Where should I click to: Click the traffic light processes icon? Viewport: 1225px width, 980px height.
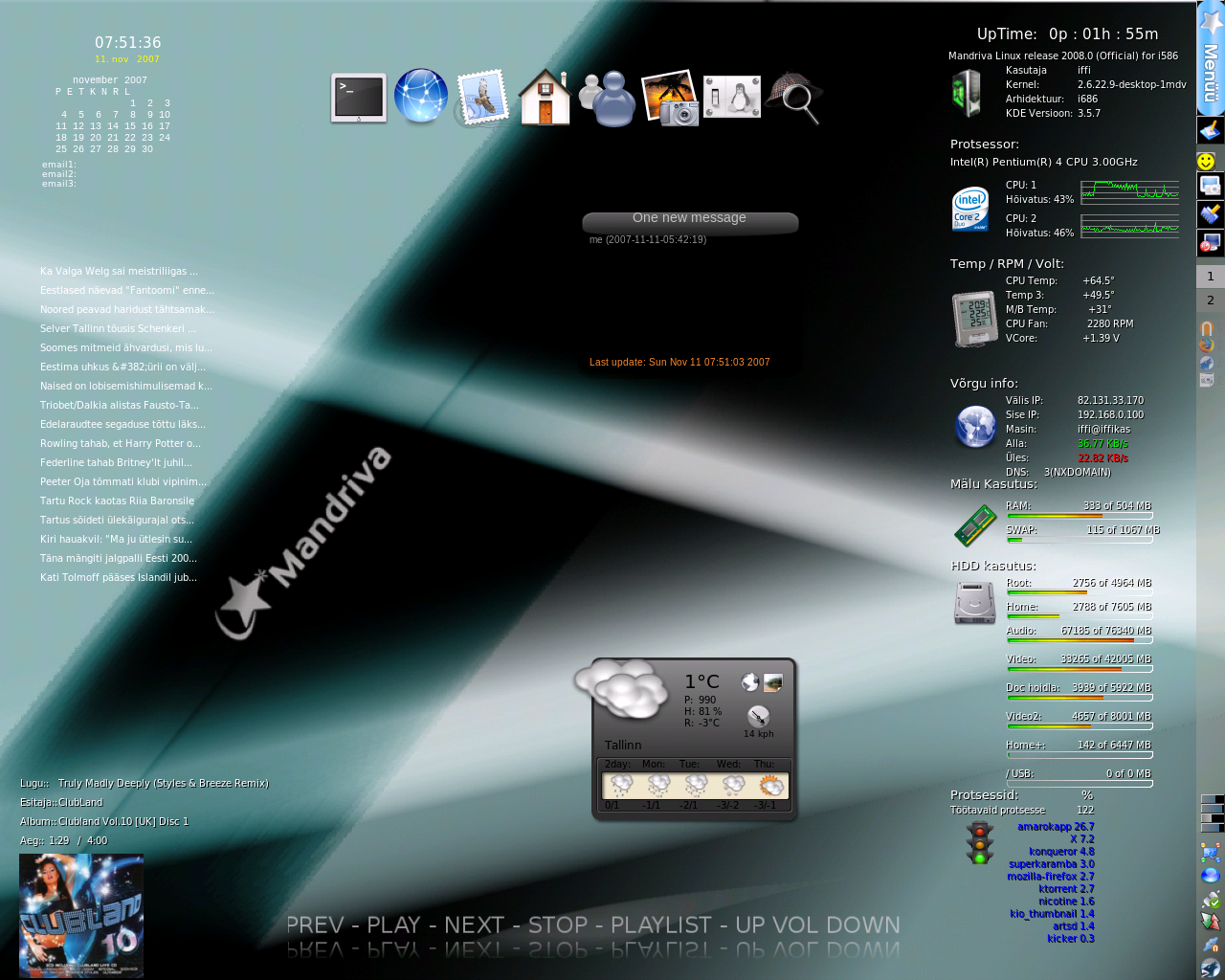click(x=979, y=843)
